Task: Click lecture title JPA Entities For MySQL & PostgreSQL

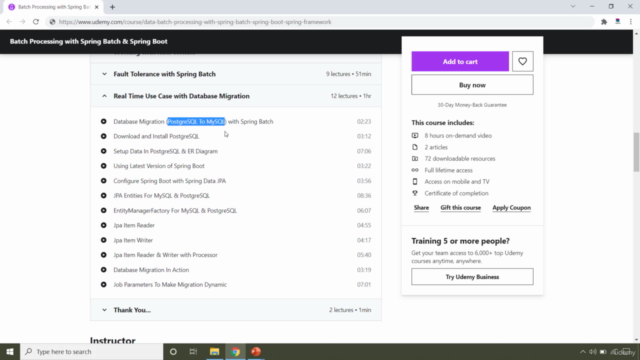Action: tap(161, 196)
